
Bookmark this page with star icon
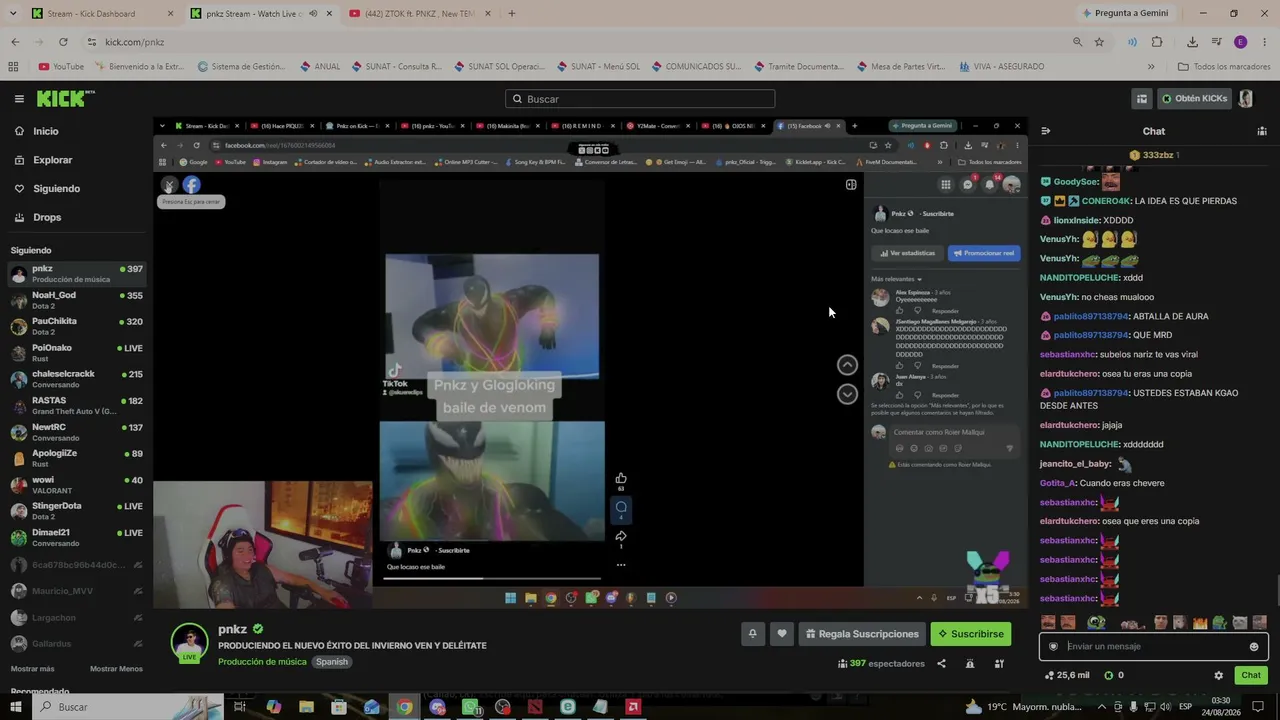click(x=1099, y=42)
